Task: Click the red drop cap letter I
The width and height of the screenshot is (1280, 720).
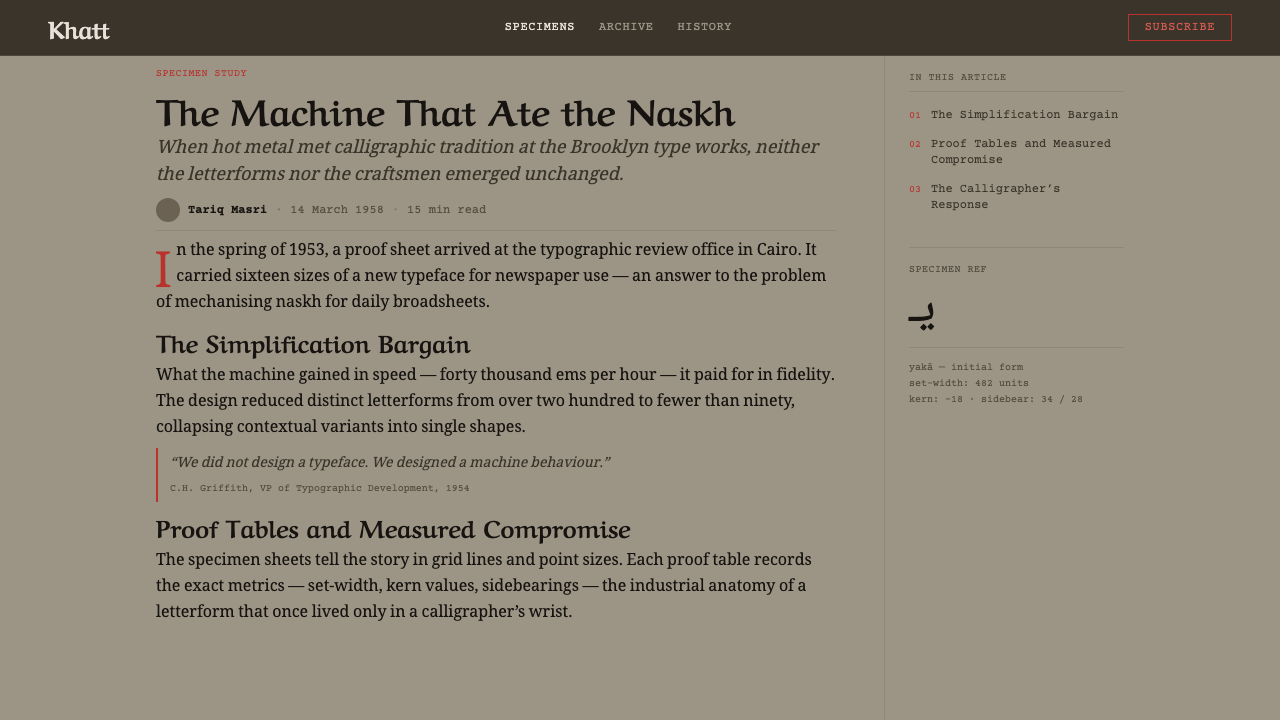Action: coord(163,269)
